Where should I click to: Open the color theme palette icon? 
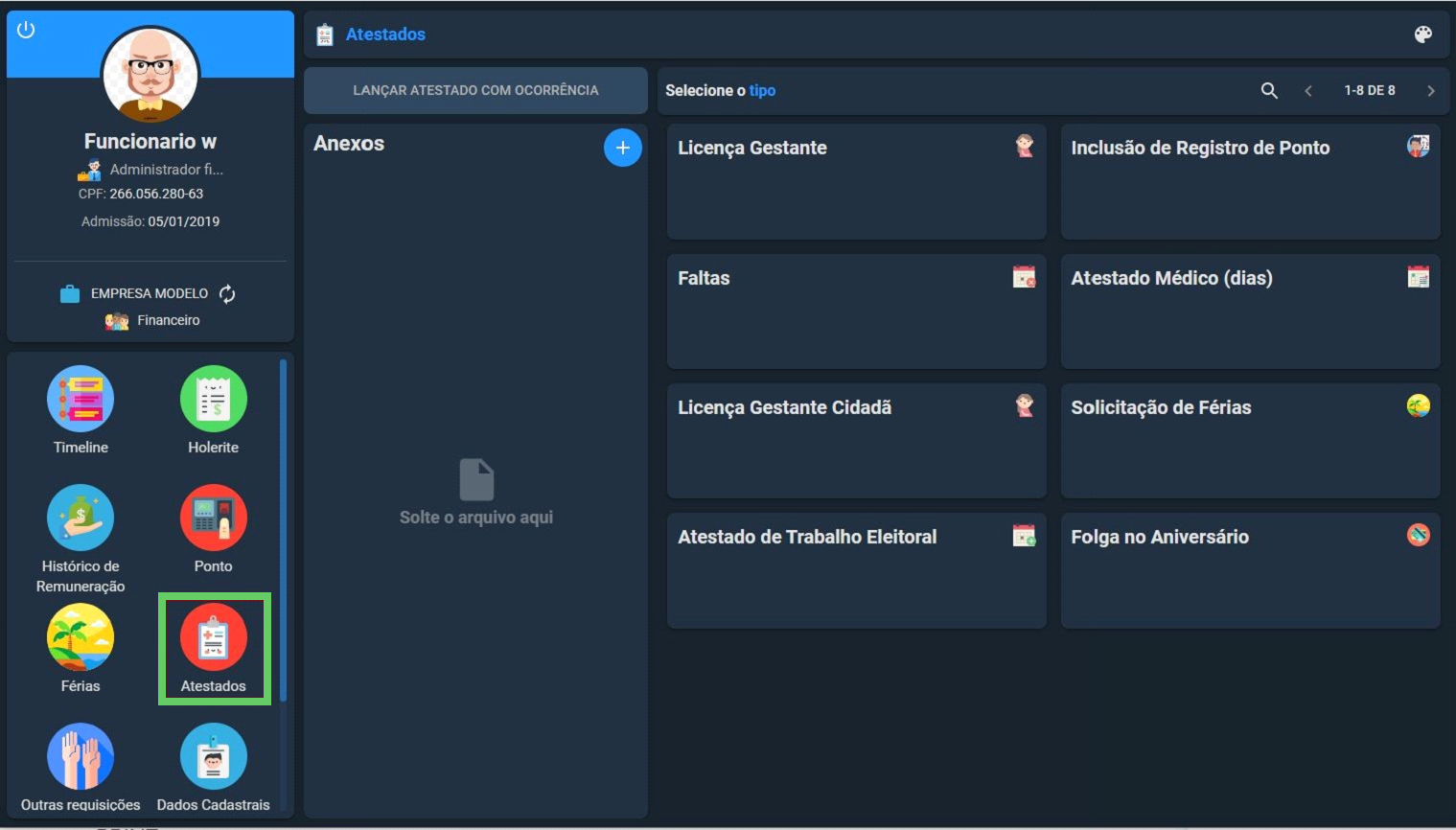pos(1423,35)
